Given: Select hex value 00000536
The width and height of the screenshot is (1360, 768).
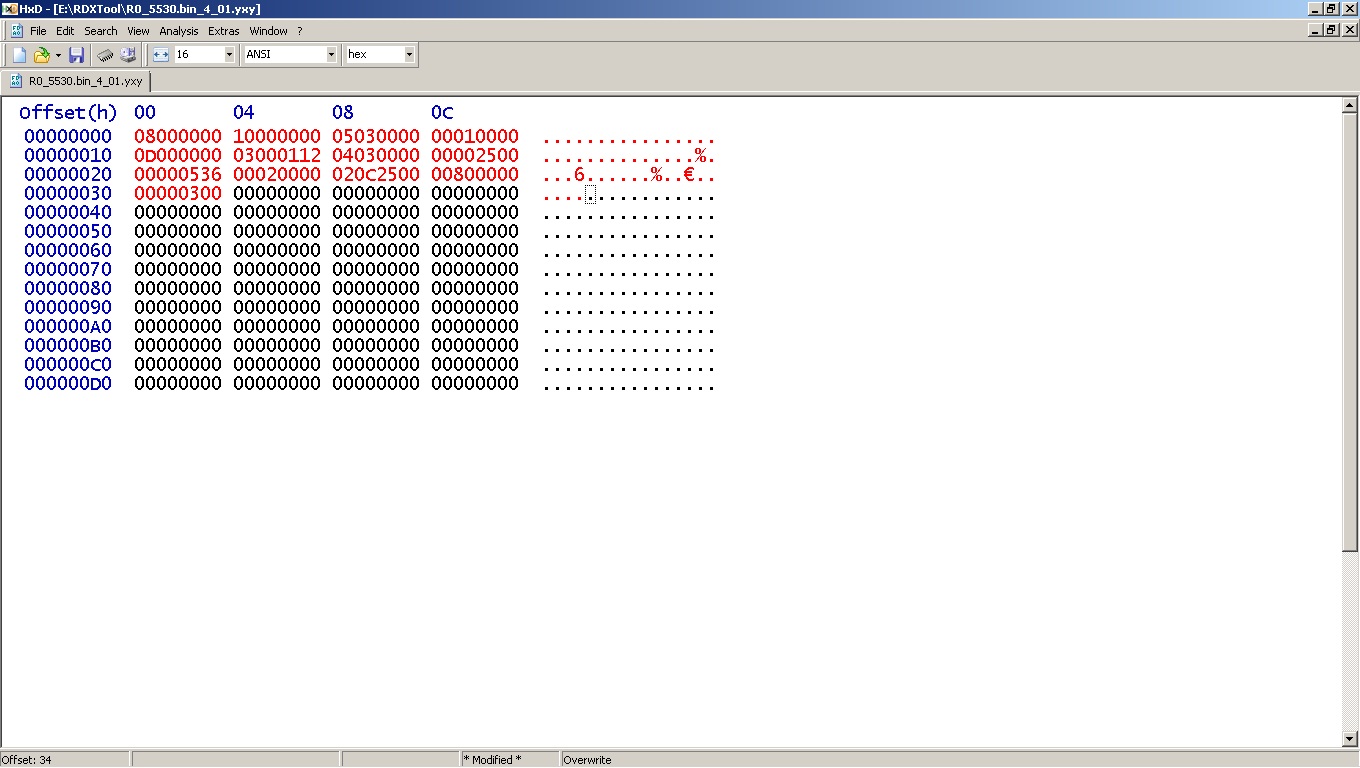Looking at the screenshot, I should pos(178,174).
